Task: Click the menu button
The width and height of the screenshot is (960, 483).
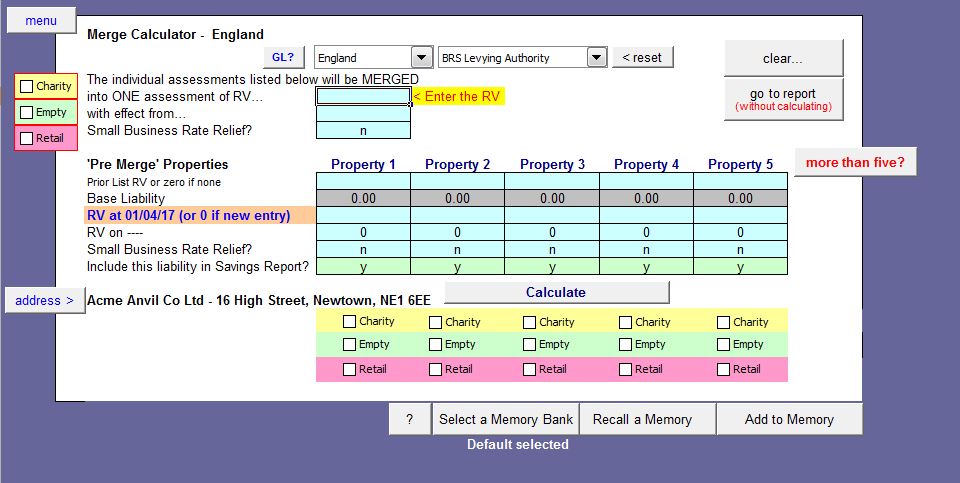Action: [x=41, y=21]
